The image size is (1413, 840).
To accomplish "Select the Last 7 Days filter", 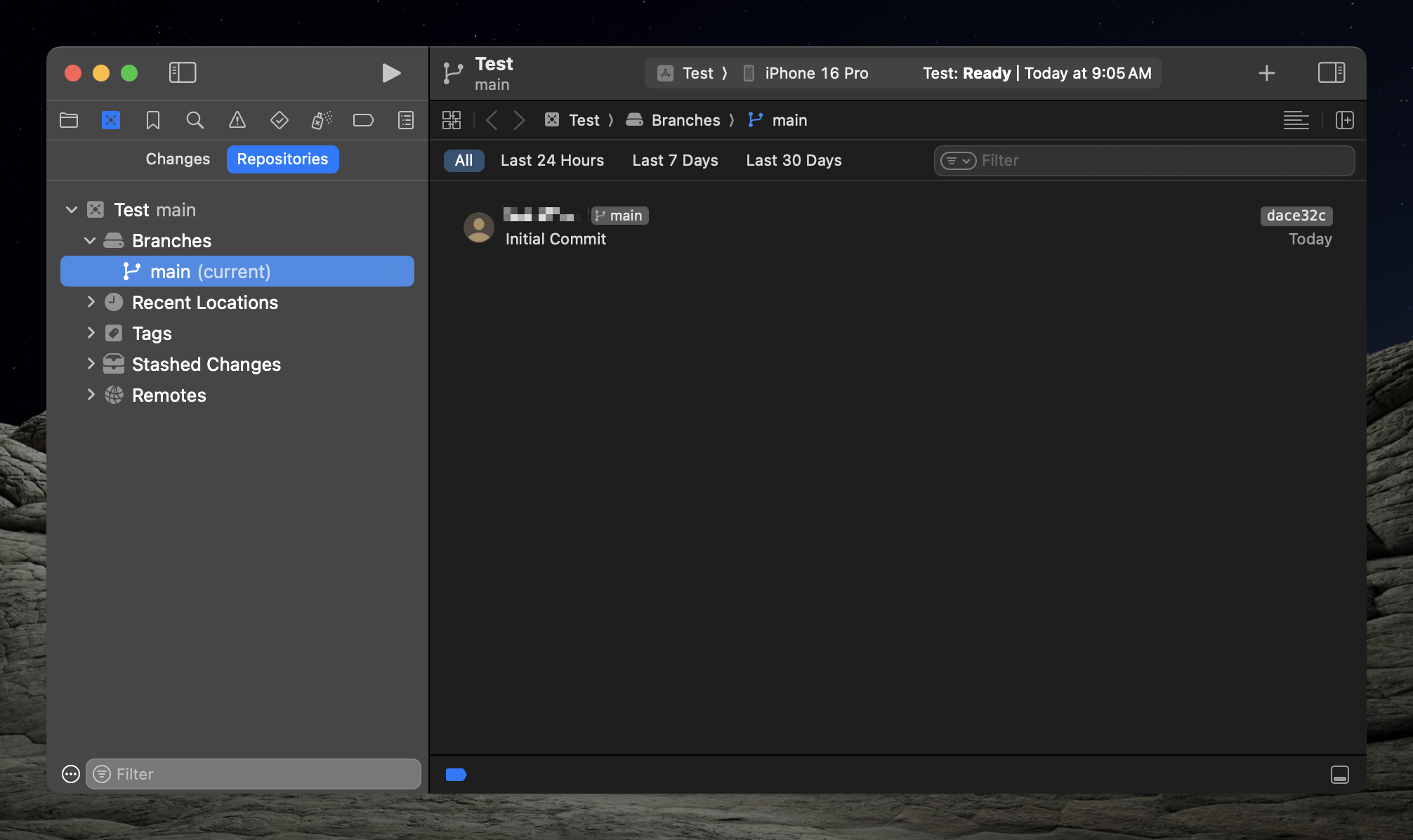I will tap(675, 161).
